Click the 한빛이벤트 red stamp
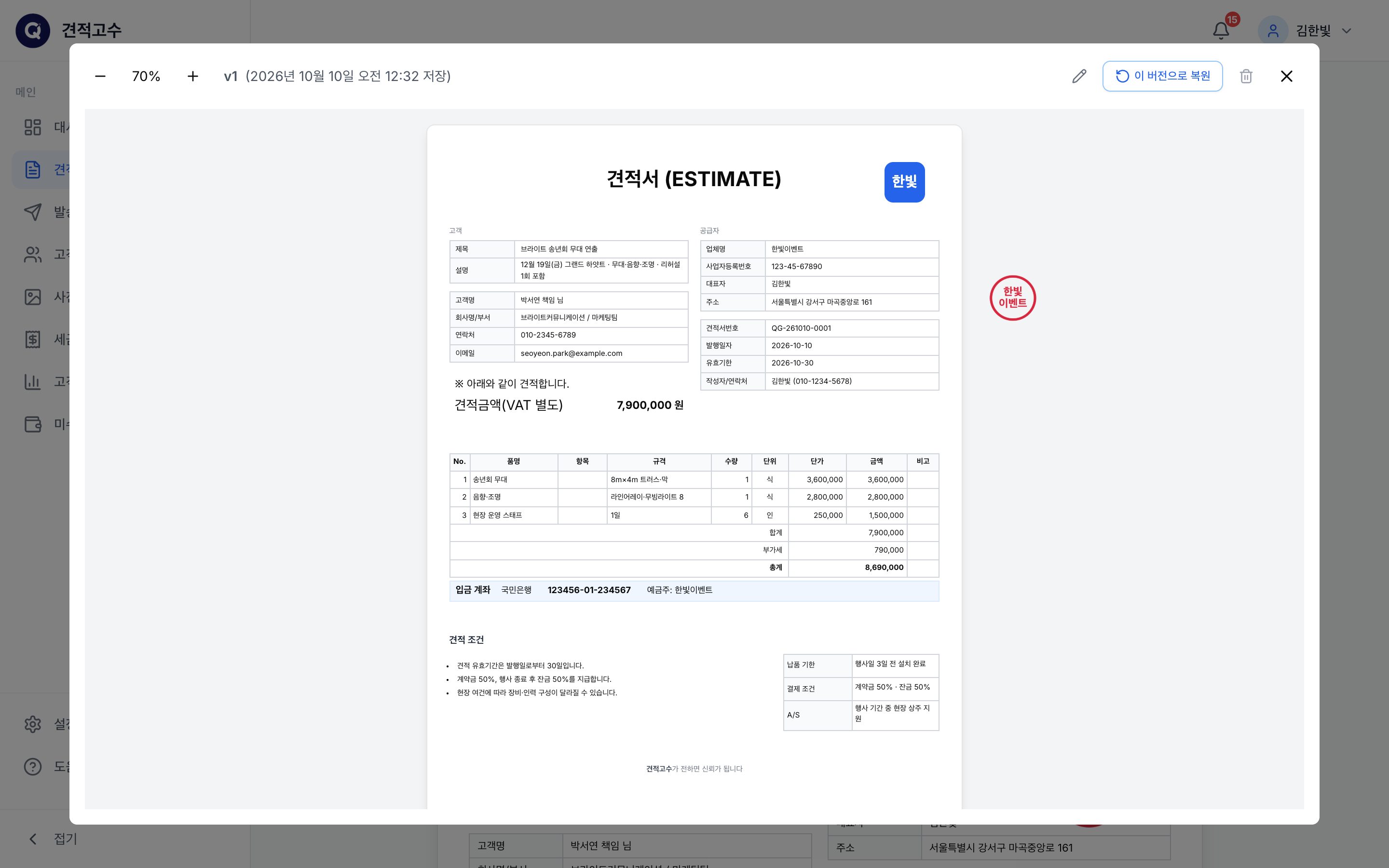 tap(1012, 298)
